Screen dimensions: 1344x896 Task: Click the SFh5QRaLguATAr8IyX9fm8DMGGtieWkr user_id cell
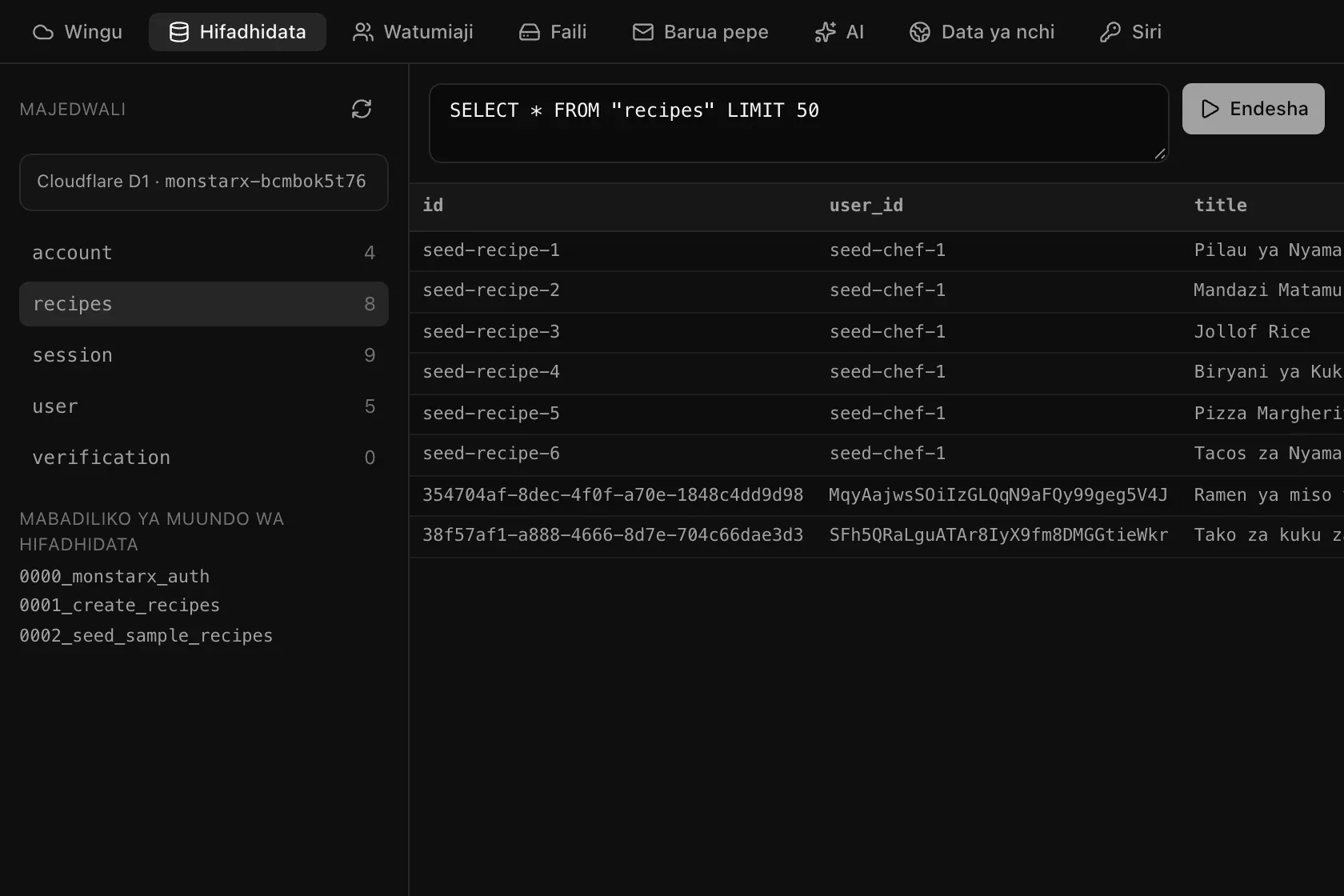[x=998, y=536]
